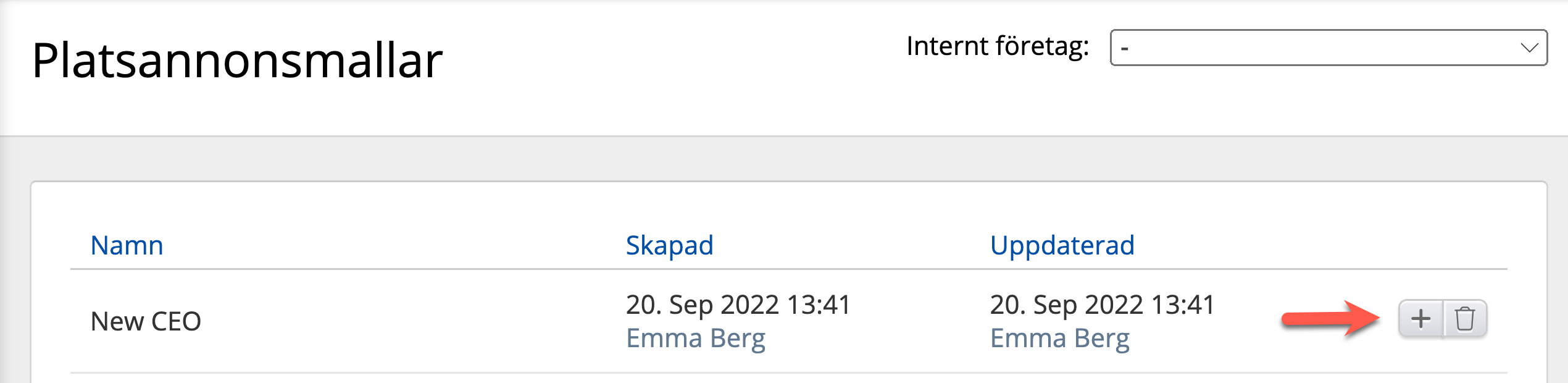The width and height of the screenshot is (1568, 383).
Task: Delete New CEO template with trash icon
Action: pyautogui.click(x=1465, y=319)
